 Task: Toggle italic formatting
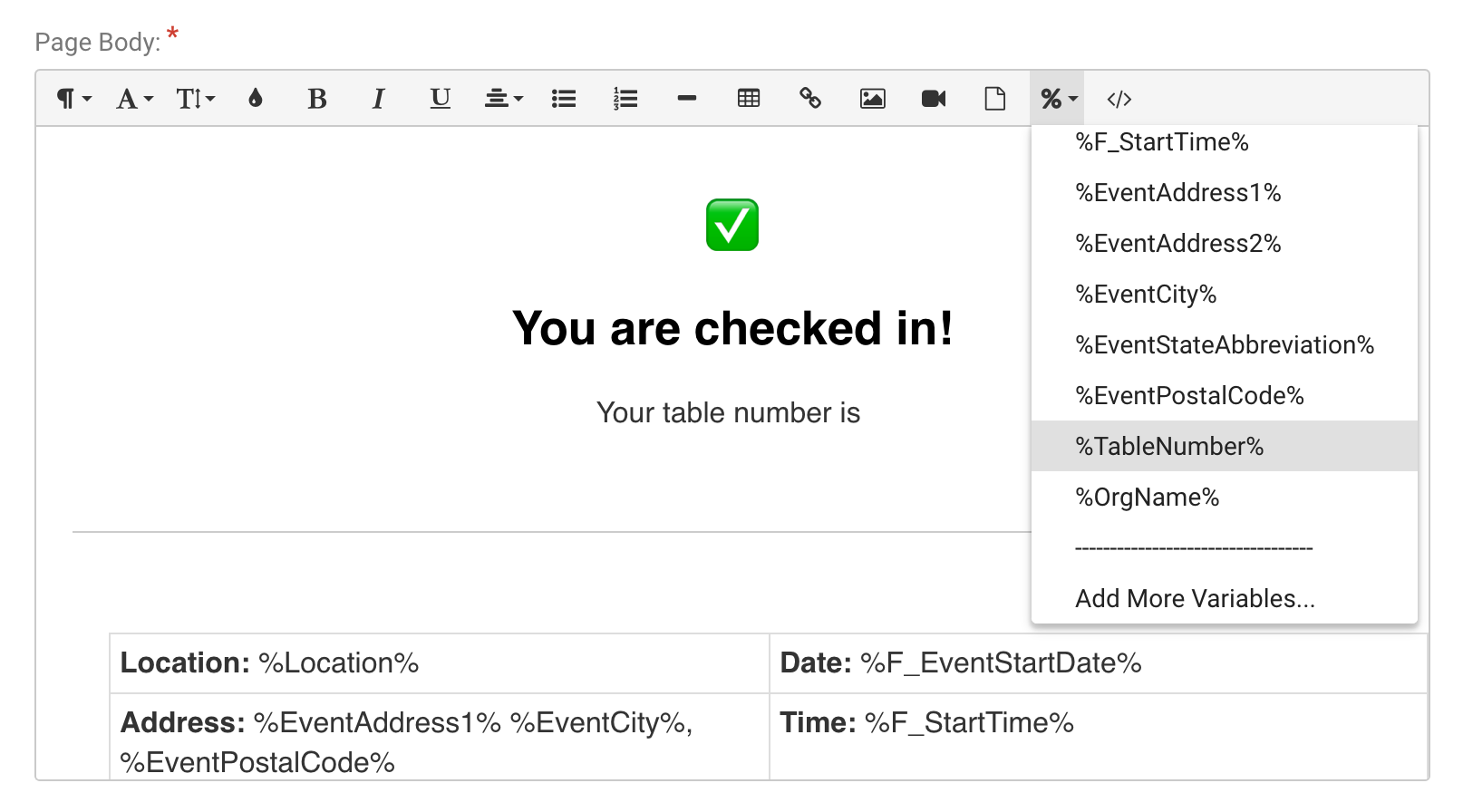click(x=378, y=98)
